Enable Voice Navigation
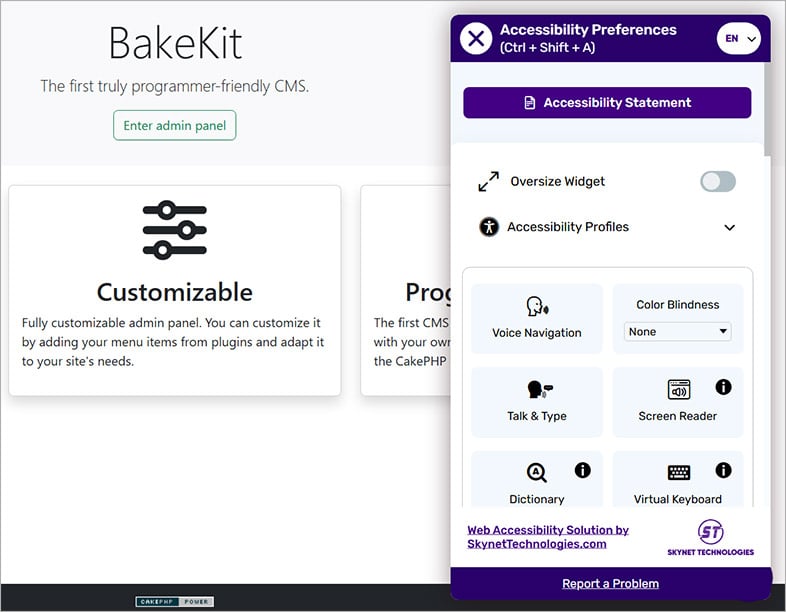 [x=536, y=319]
